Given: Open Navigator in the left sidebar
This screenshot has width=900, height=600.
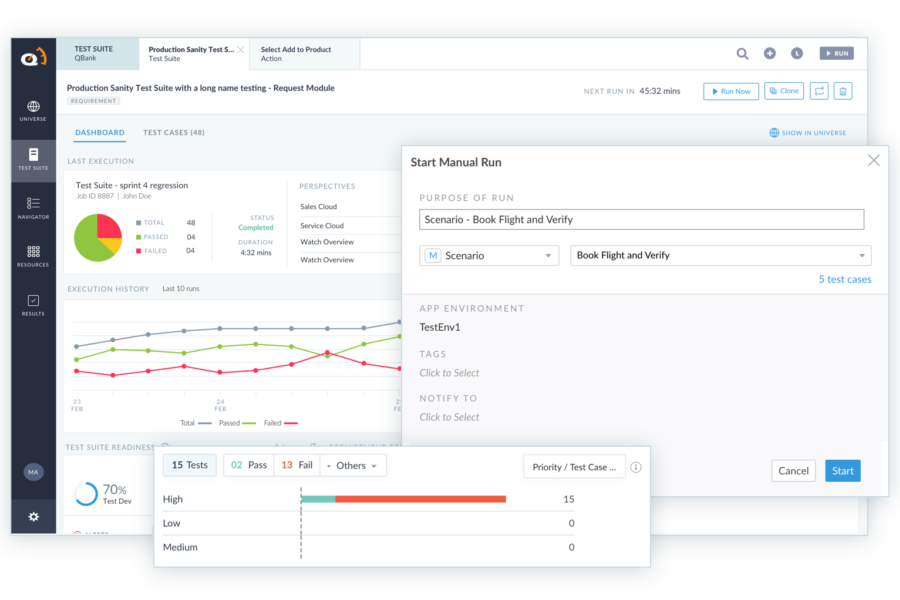Looking at the screenshot, I should click(33, 207).
